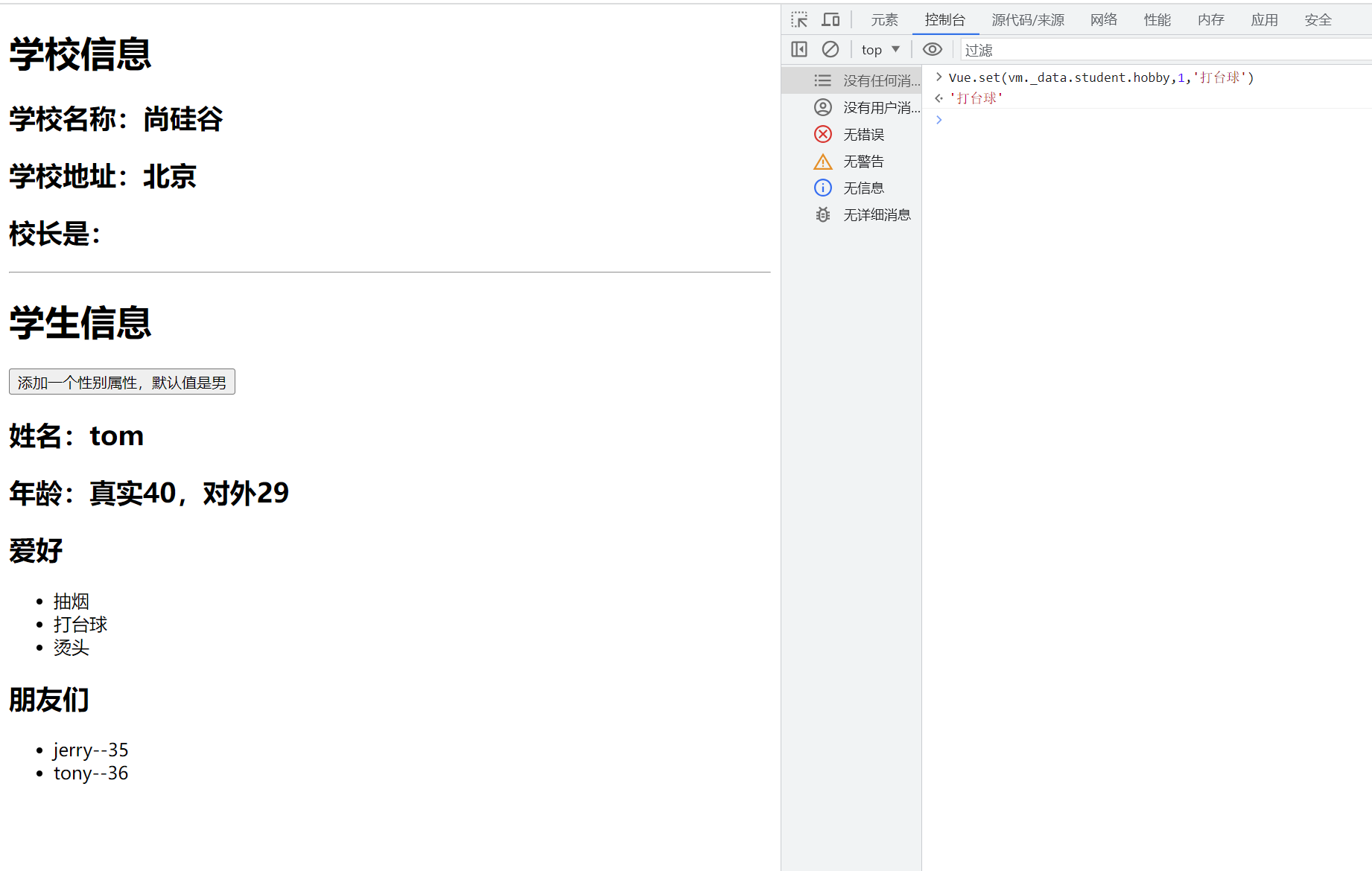Image resolution: width=1372 pixels, height=871 pixels.
Task: Hide the console sidebar panel icon
Action: point(799,49)
